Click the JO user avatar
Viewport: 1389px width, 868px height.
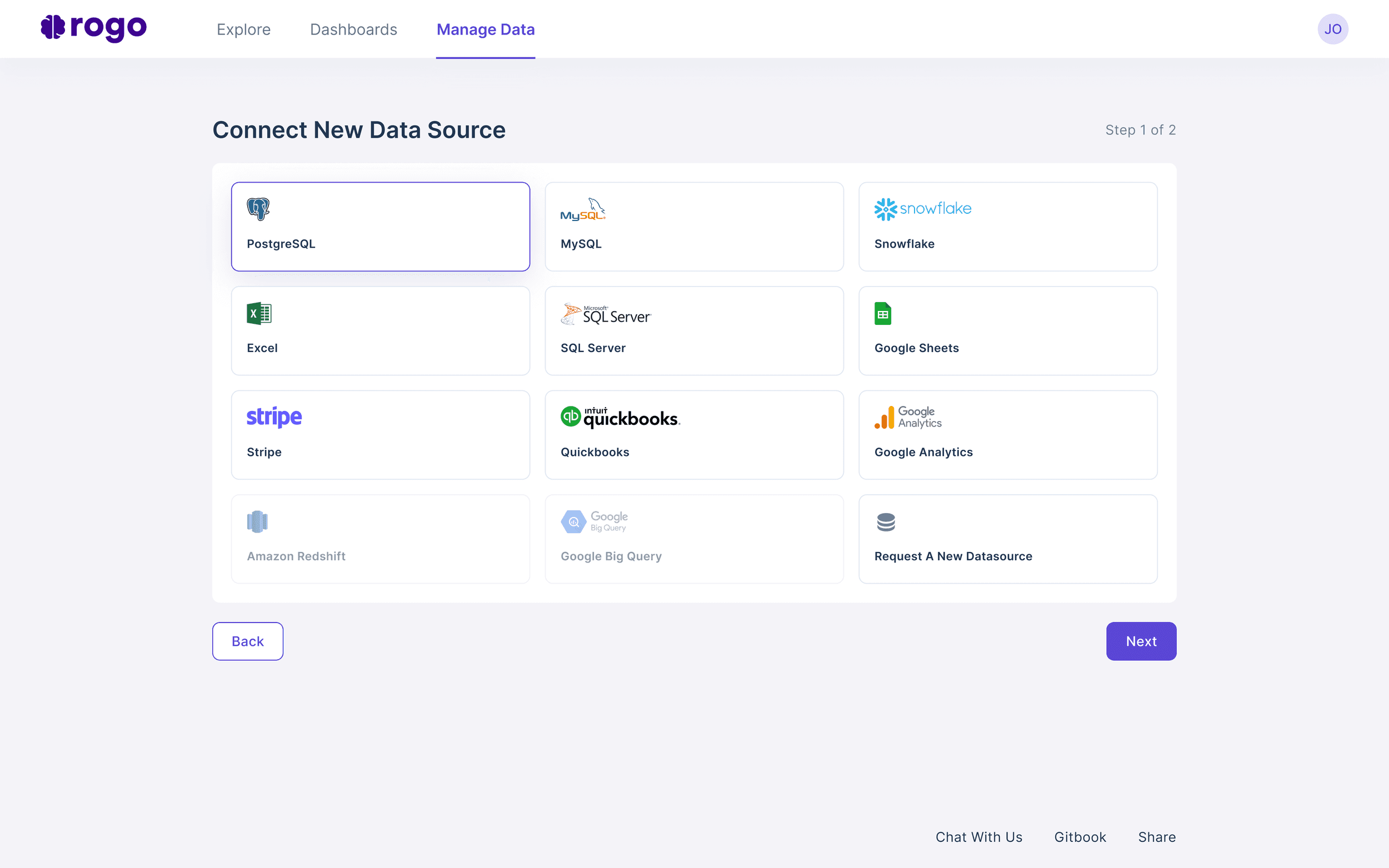click(1332, 29)
